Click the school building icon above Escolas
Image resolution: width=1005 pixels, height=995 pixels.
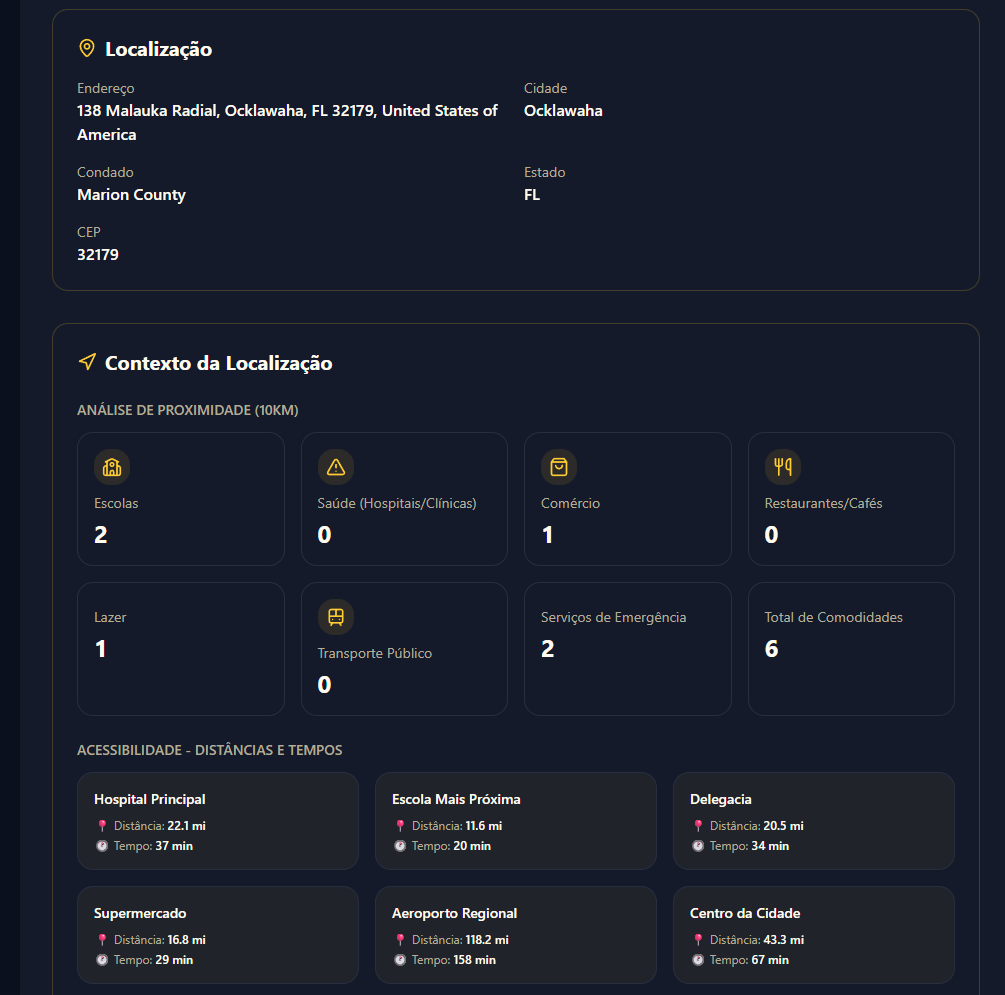pos(112,467)
